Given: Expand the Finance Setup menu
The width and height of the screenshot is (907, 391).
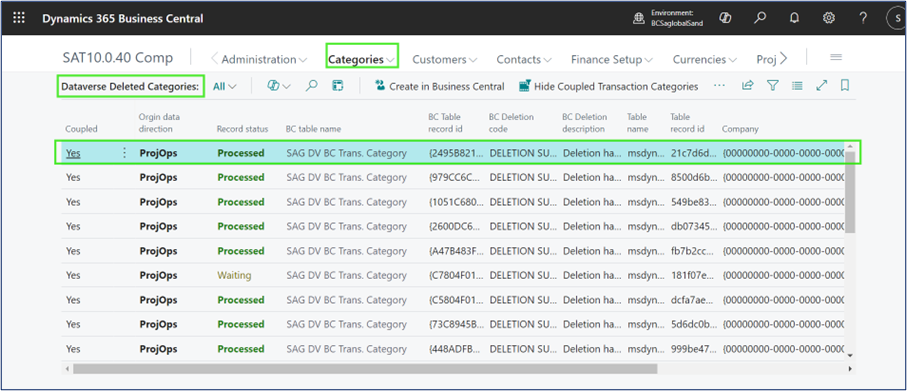Looking at the screenshot, I should pos(612,59).
